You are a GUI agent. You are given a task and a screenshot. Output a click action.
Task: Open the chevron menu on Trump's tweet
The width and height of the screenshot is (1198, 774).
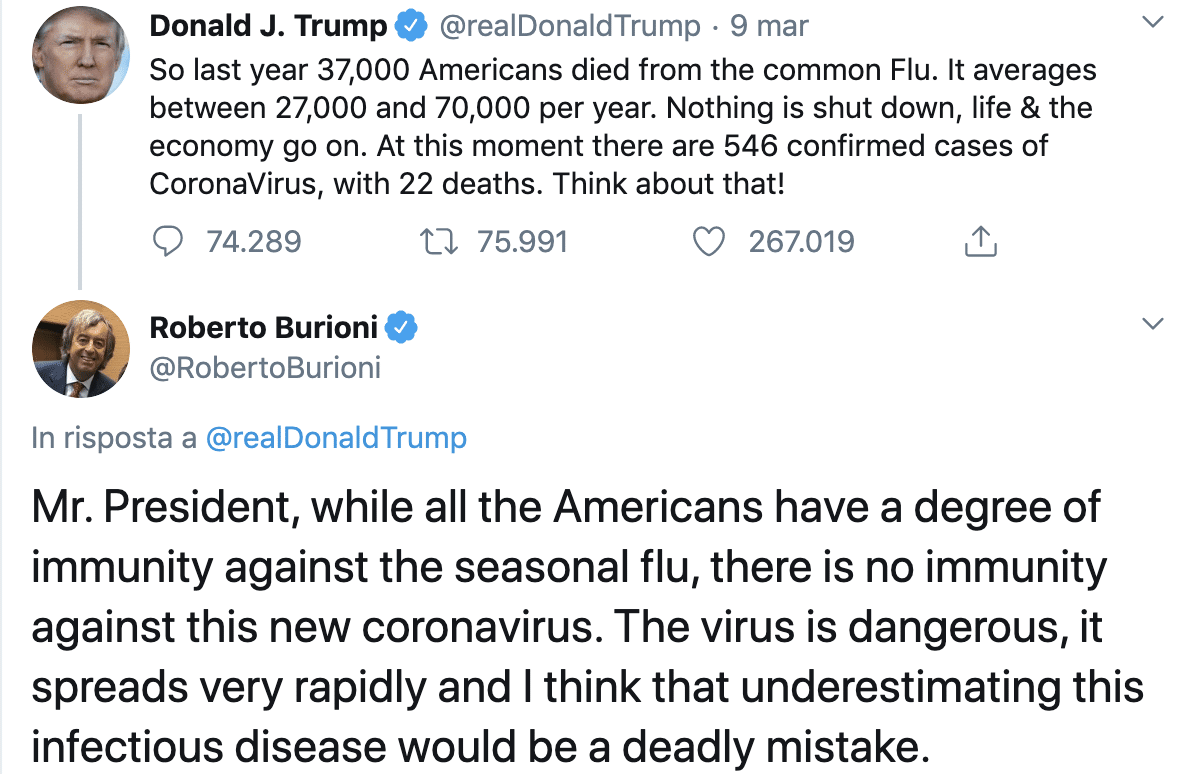tap(1153, 22)
